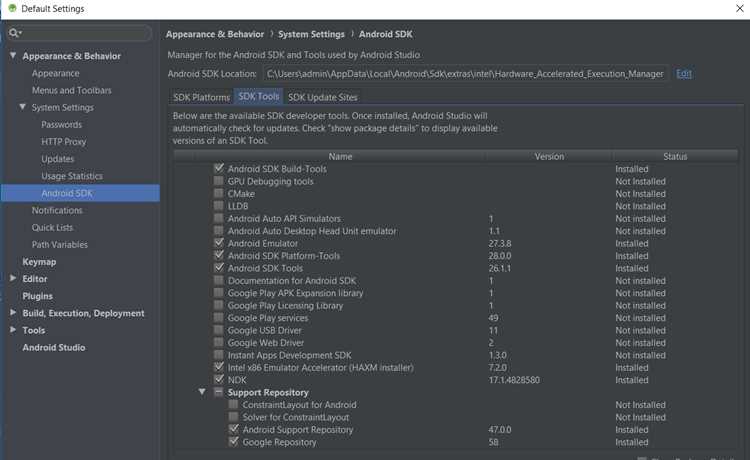This screenshot has width=750, height=460.
Task: Enable GPU Debugging tools checkbox
Action: coord(219,181)
